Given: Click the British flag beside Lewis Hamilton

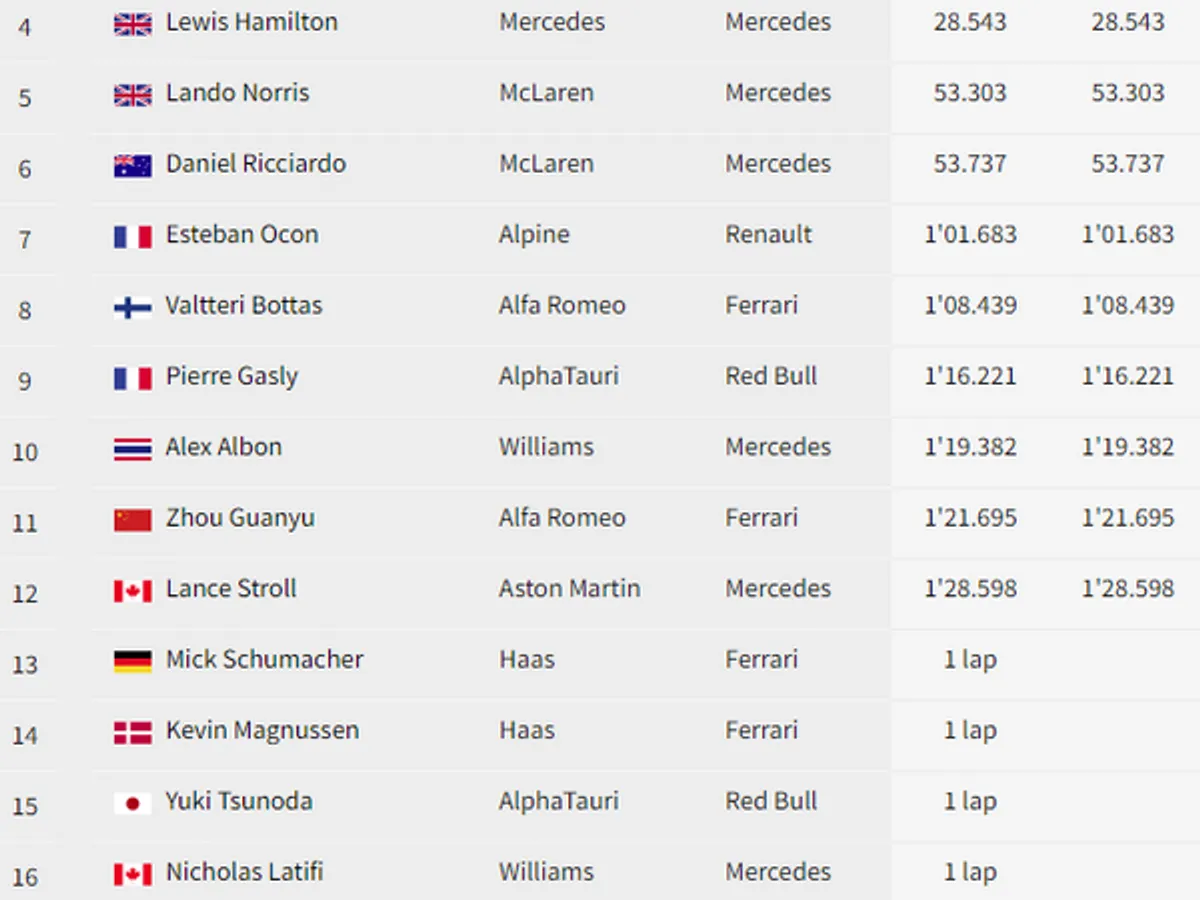Looking at the screenshot, I should pyautogui.click(x=132, y=24).
